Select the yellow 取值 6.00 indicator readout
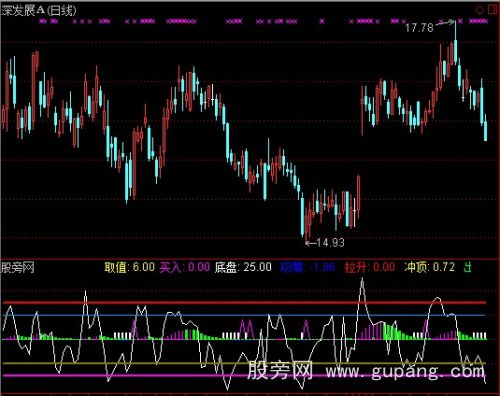This screenshot has width=500, height=396. tap(129, 267)
